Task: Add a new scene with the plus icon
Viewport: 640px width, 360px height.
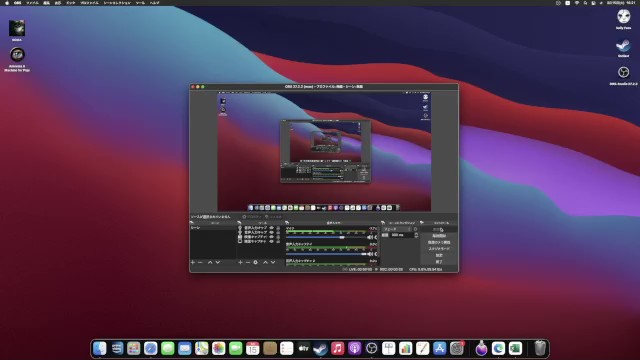Action: 193,262
